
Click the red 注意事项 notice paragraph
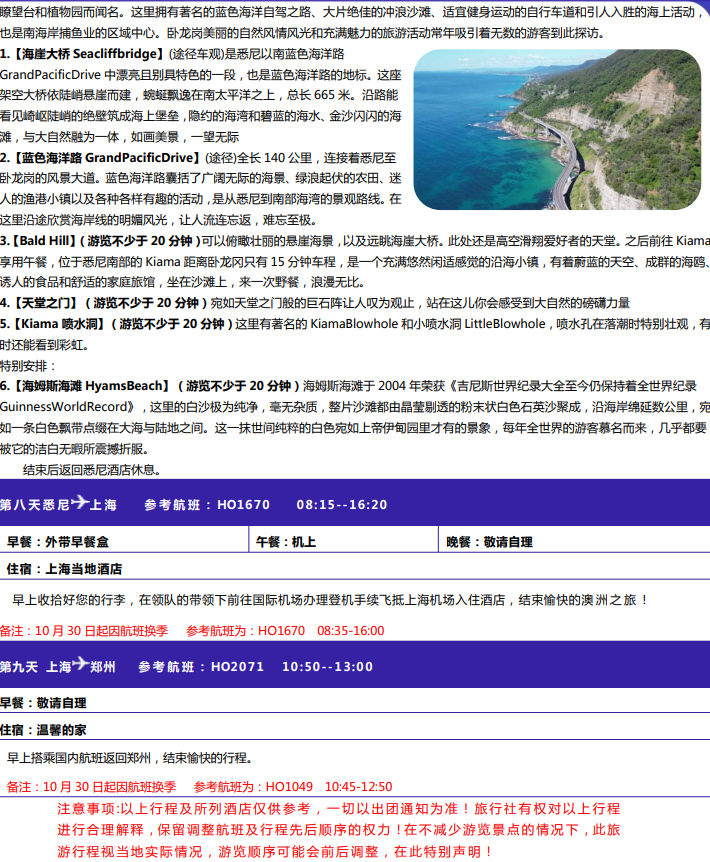339,829
